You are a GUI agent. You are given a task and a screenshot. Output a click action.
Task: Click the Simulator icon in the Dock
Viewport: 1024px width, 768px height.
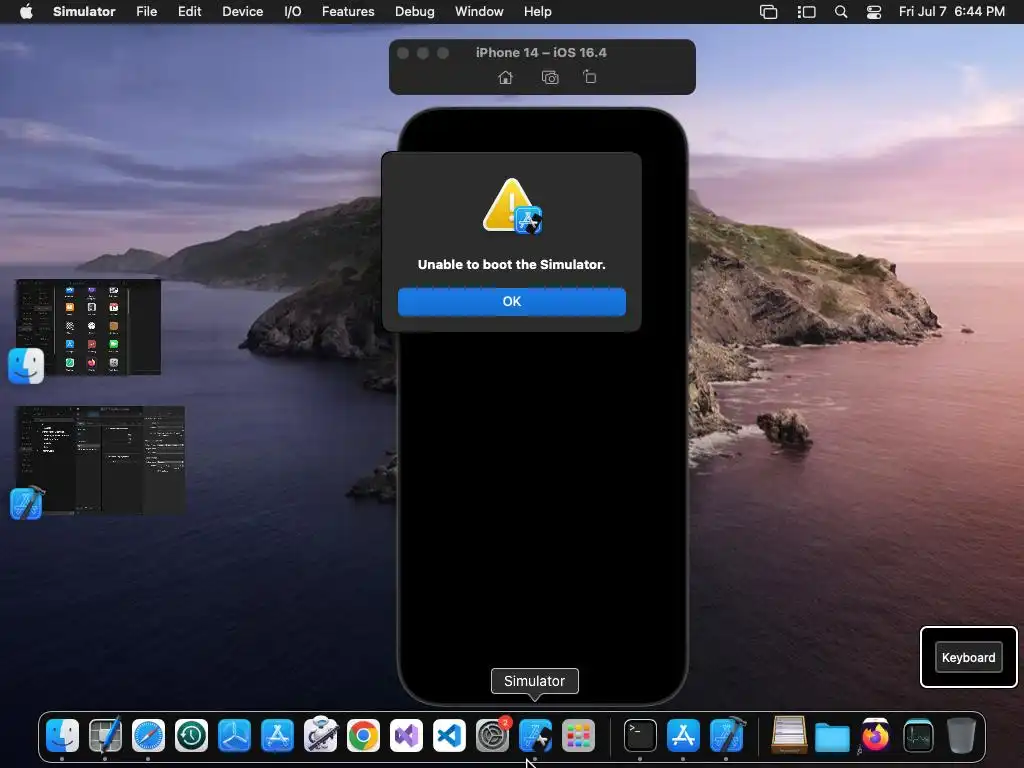[x=536, y=735]
